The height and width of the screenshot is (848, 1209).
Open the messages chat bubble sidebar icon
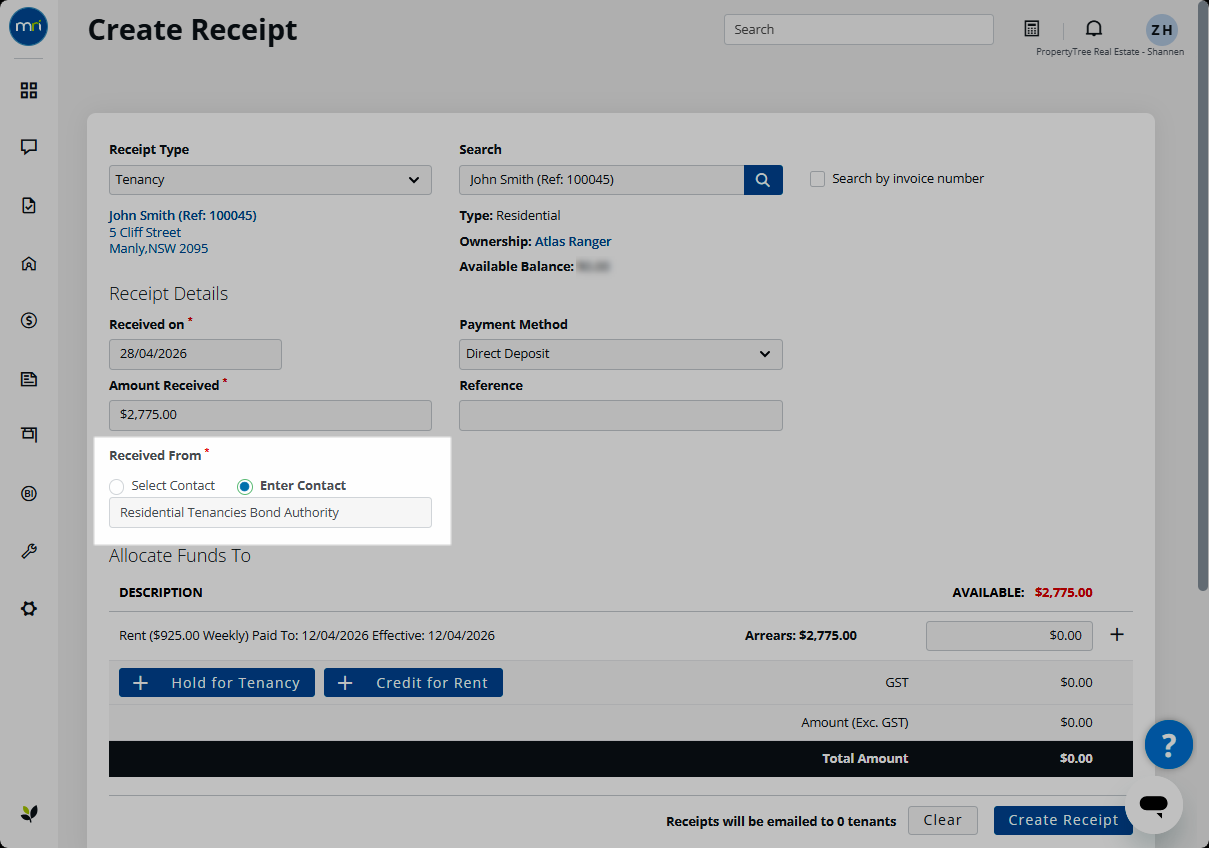coord(29,147)
